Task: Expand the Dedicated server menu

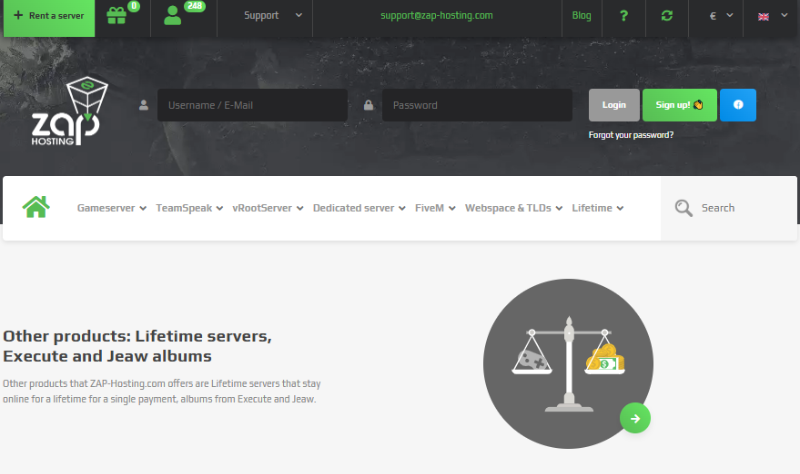Action: click(x=359, y=208)
